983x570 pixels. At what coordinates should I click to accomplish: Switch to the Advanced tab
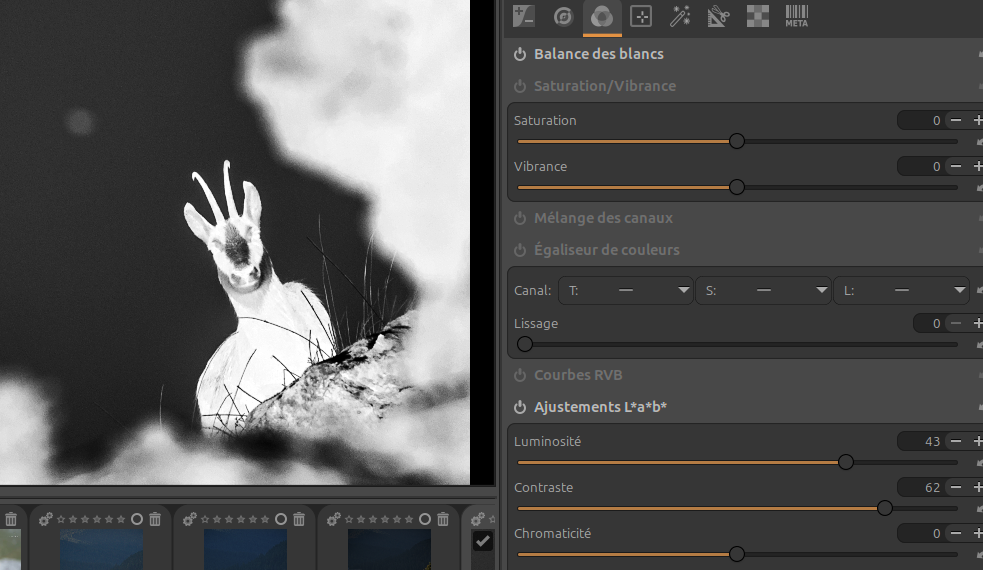coord(680,16)
